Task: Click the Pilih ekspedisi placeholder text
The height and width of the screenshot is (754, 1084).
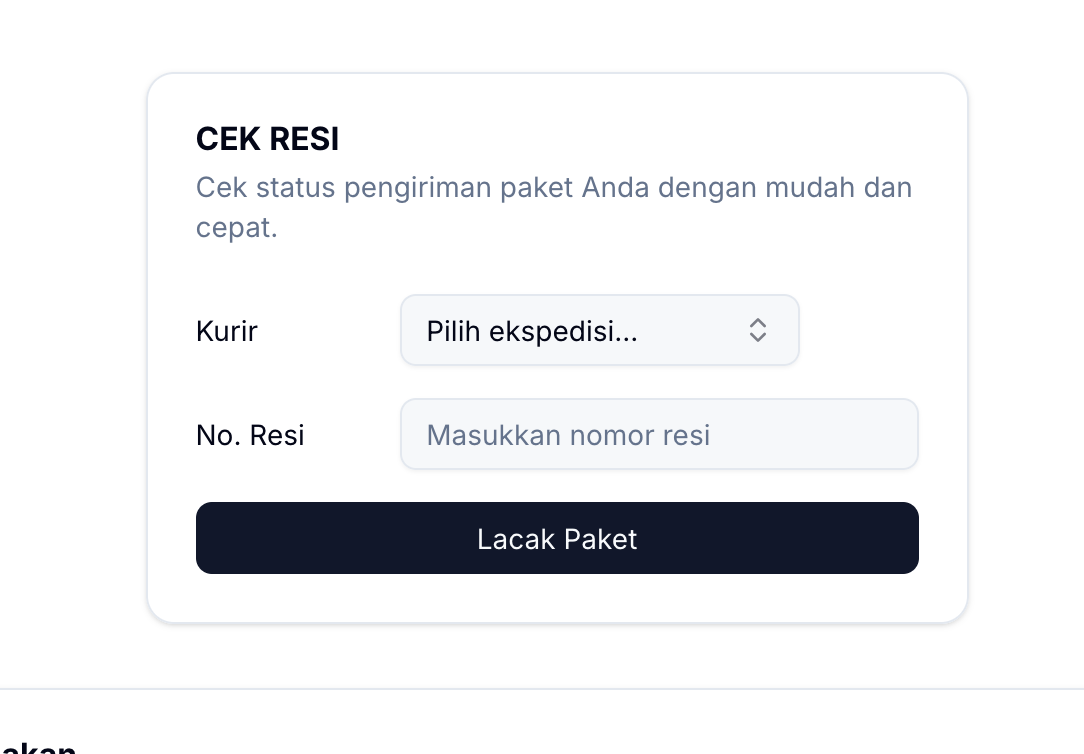Action: pyautogui.click(x=532, y=330)
